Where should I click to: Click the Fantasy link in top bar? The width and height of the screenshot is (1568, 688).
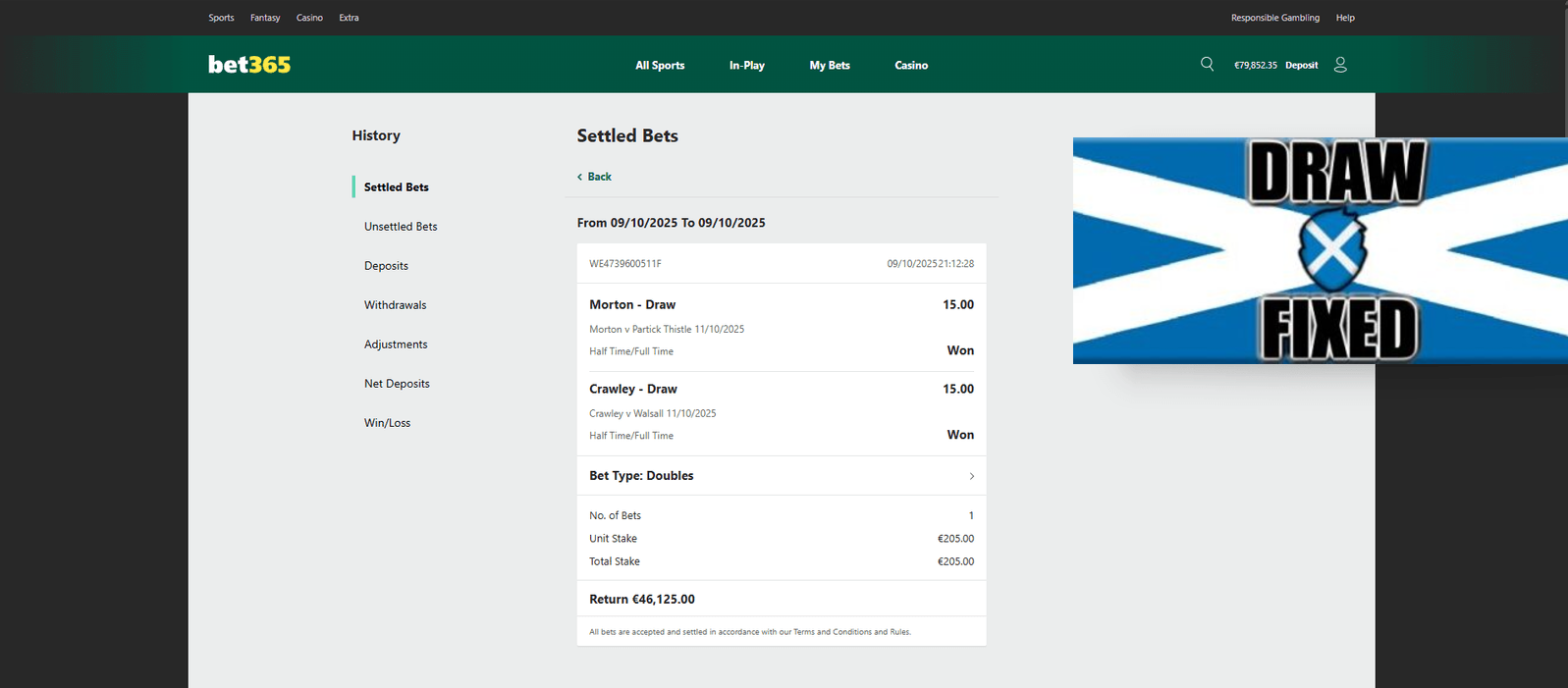coord(265,18)
